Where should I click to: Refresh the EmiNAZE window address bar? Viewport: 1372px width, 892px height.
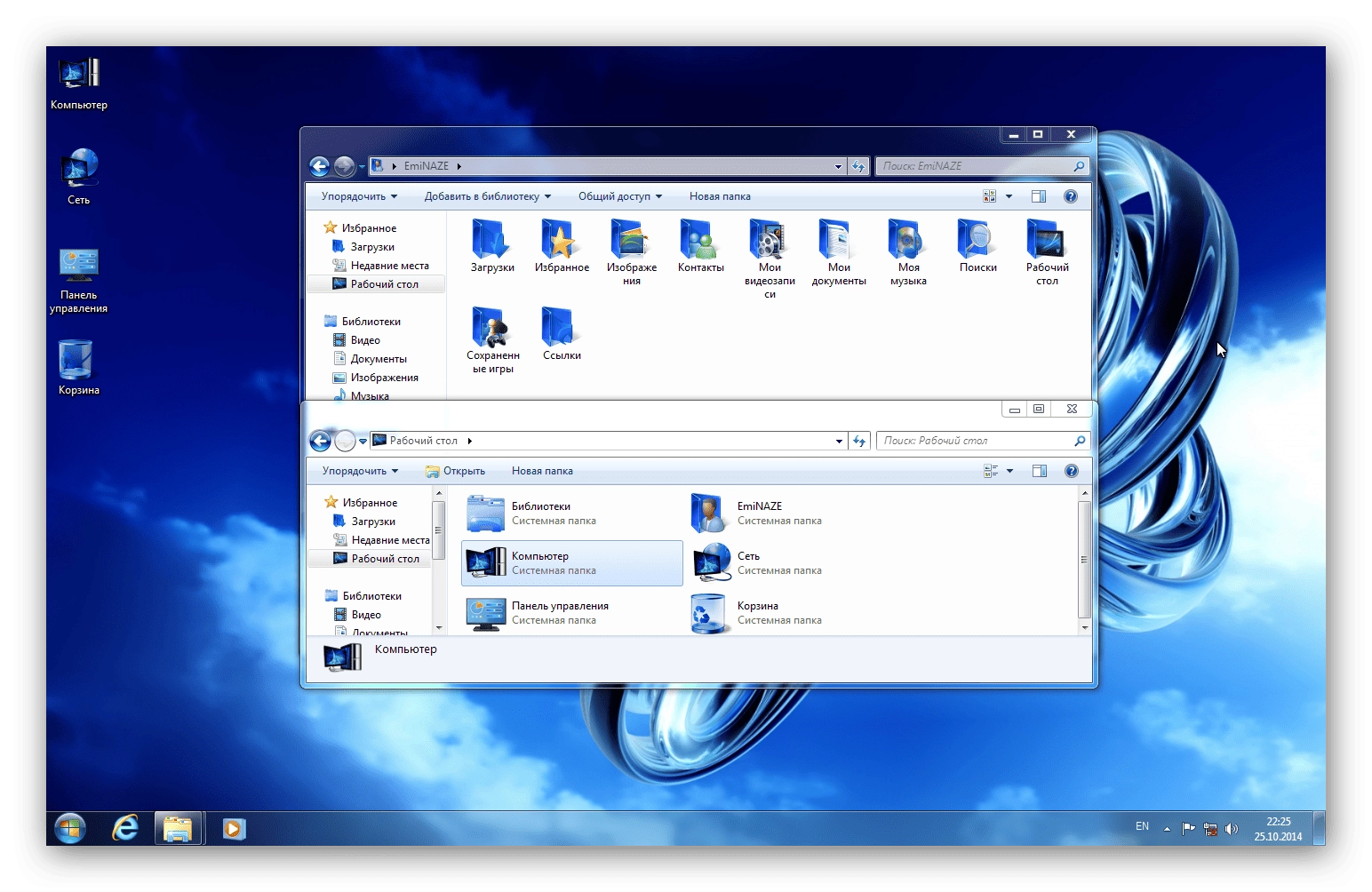pos(858,166)
